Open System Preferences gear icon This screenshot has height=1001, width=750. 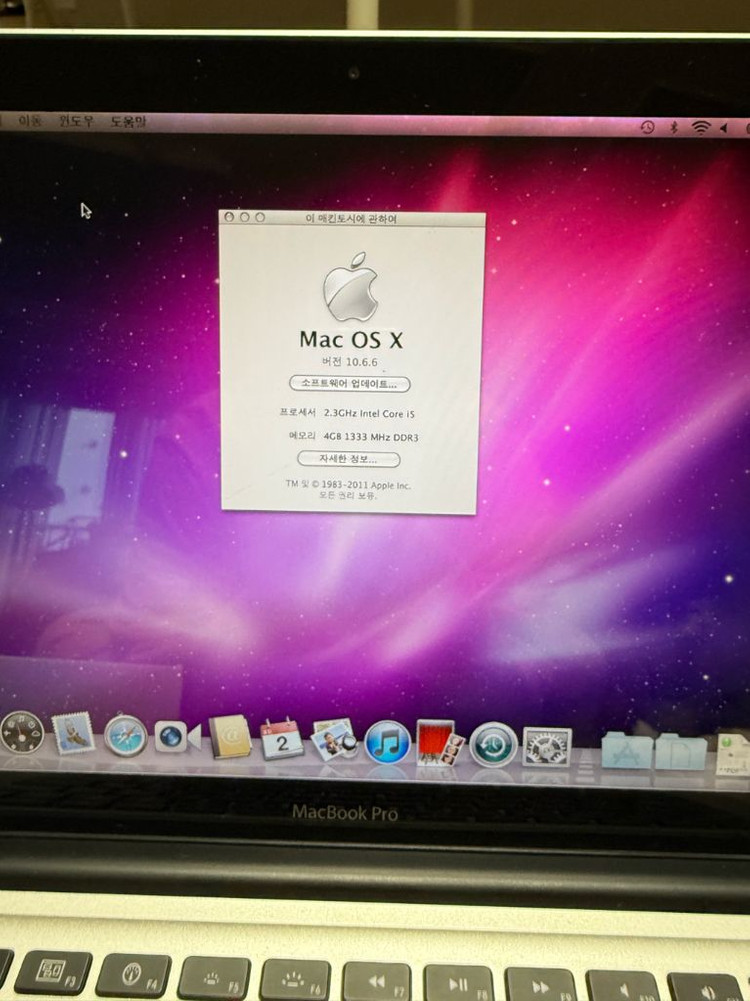tap(547, 746)
